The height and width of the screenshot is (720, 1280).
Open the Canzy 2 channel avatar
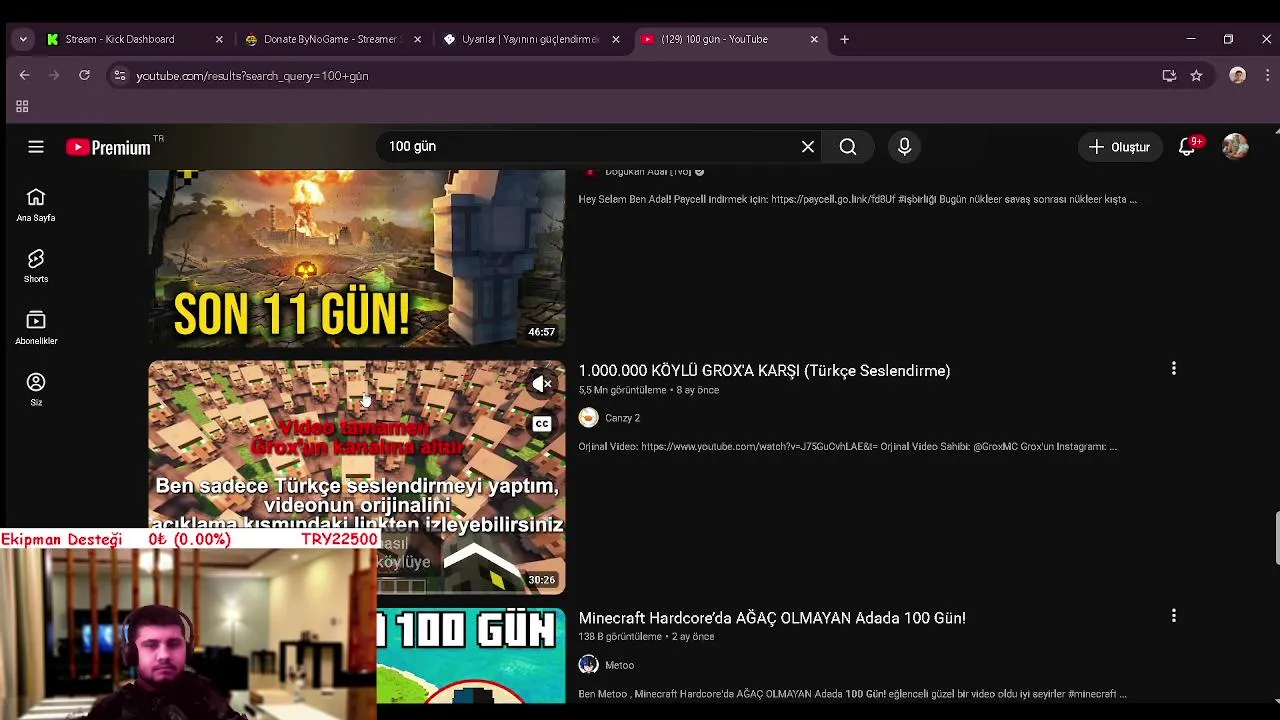click(588, 418)
